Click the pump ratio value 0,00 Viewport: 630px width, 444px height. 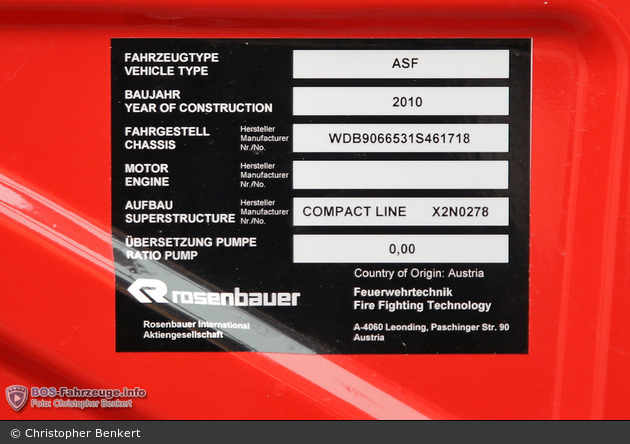(x=402, y=249)
